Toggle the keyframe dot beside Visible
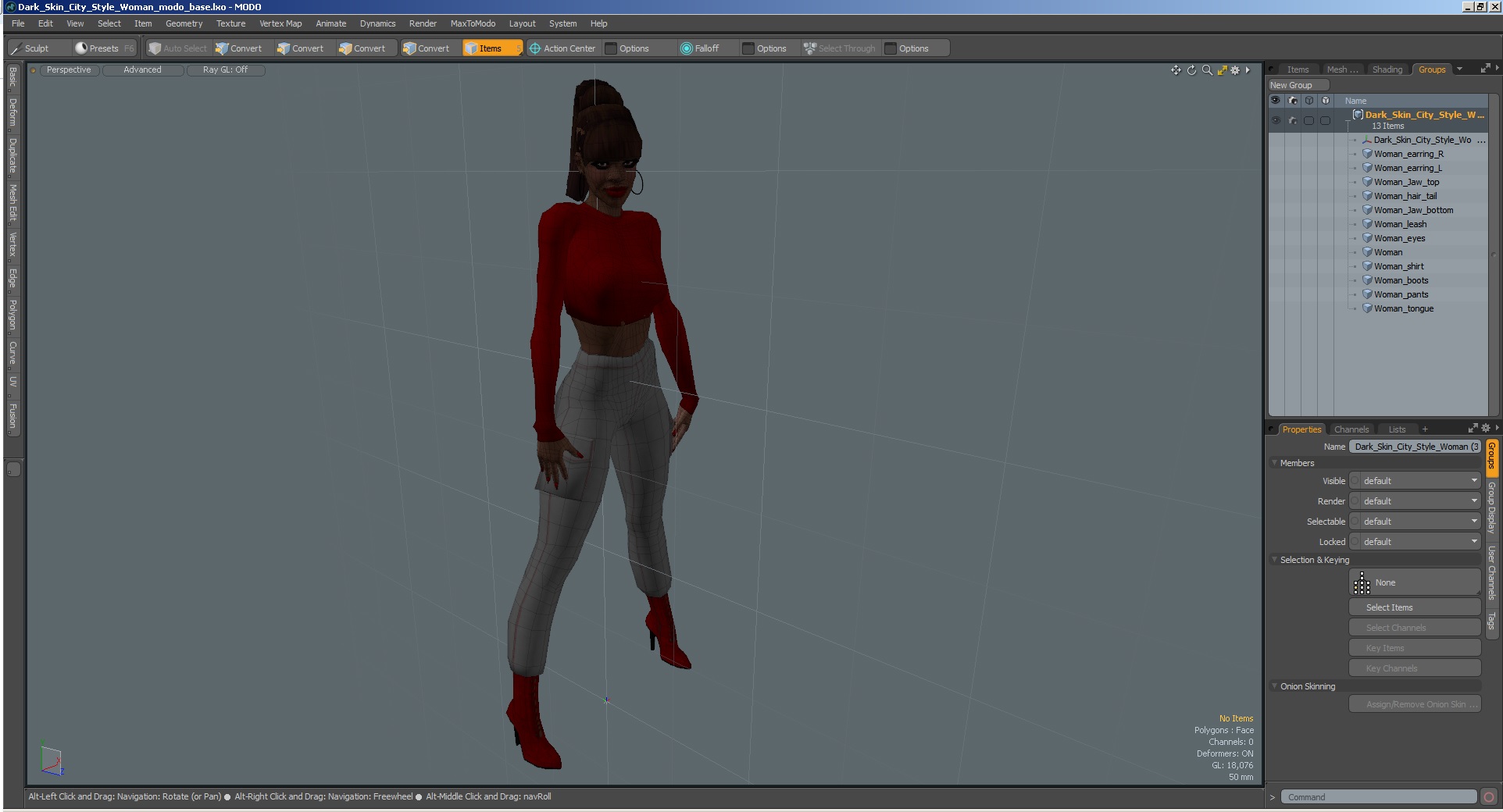The height and width of the screenshot is (812, 1503). point(1355,481)
